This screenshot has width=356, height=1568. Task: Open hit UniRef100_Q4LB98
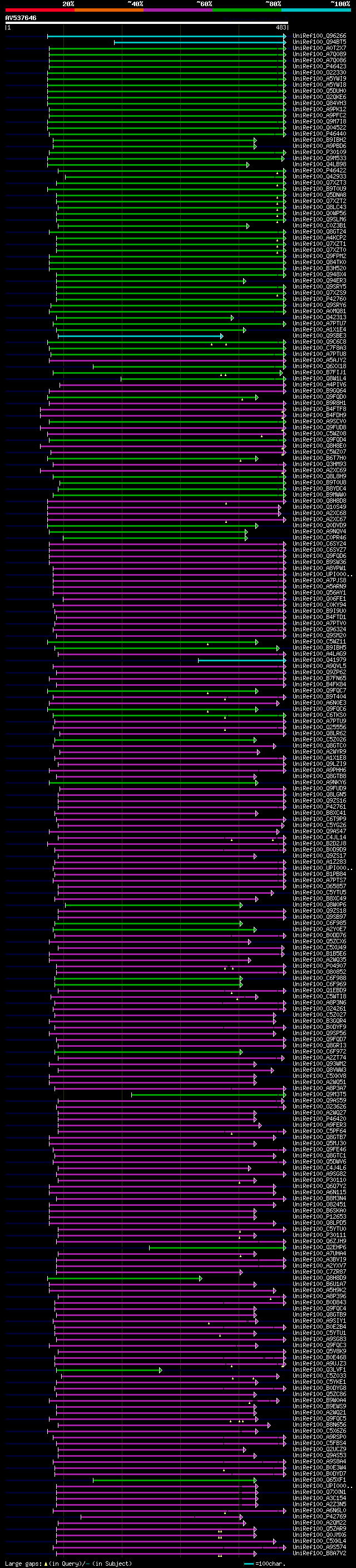click(319, 164)
